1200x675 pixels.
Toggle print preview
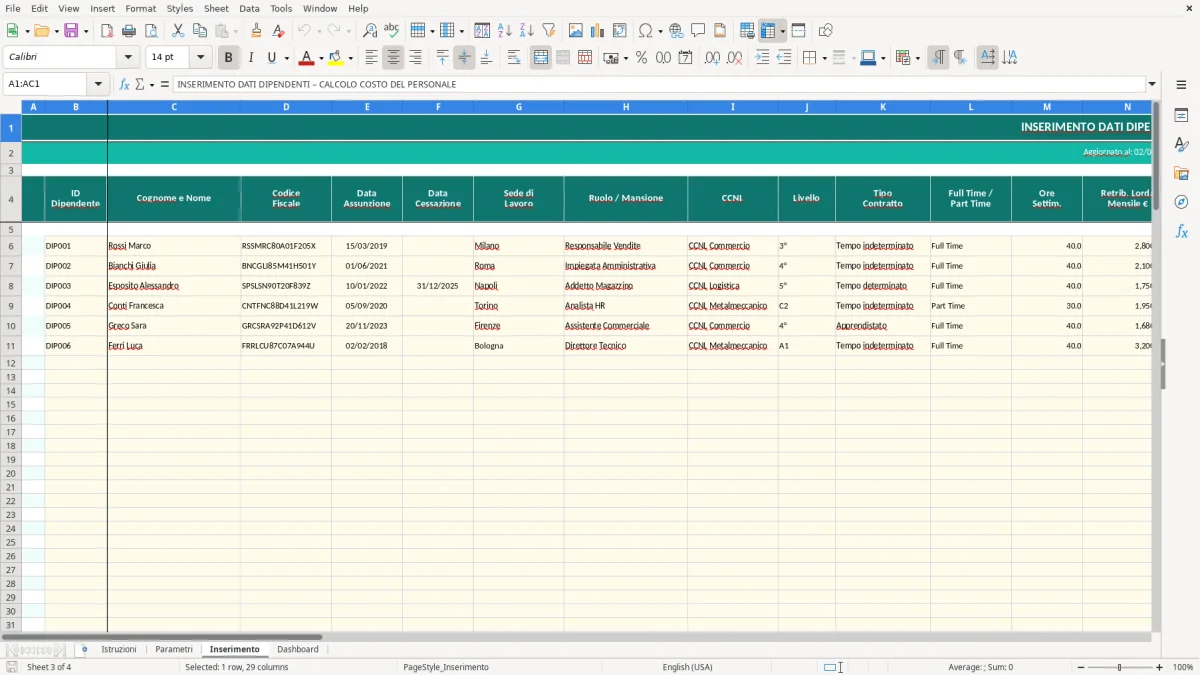coord(150,31)
